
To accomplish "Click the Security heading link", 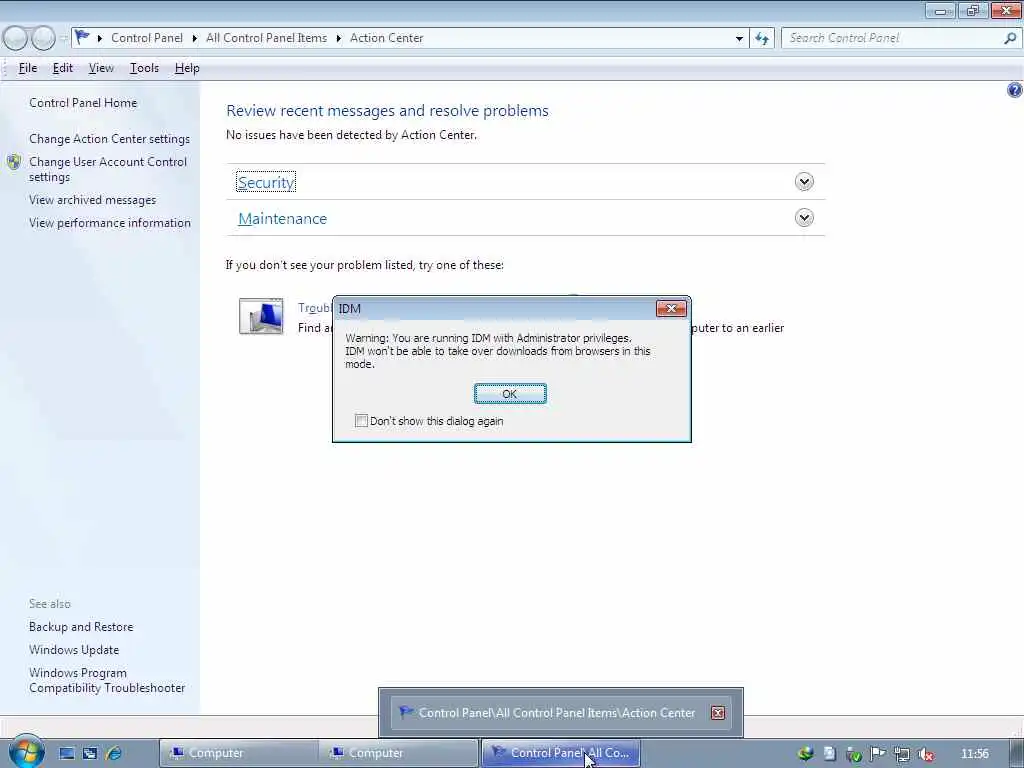I will (266, 182).
